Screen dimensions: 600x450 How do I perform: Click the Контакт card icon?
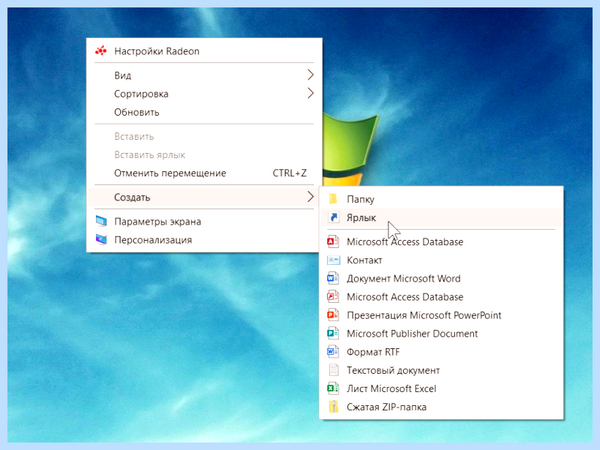pyautogui.click(x=333, y=260)
